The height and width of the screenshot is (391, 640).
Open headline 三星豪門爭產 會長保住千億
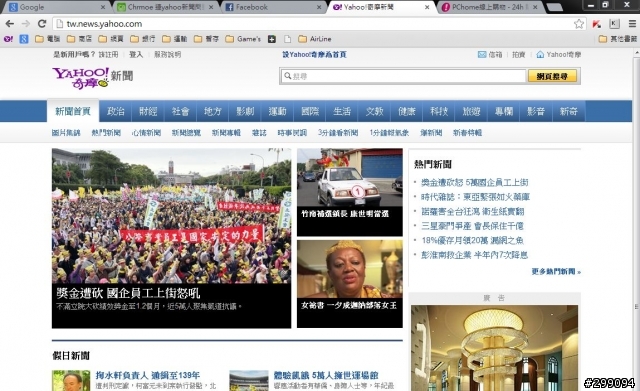point(472,226)
